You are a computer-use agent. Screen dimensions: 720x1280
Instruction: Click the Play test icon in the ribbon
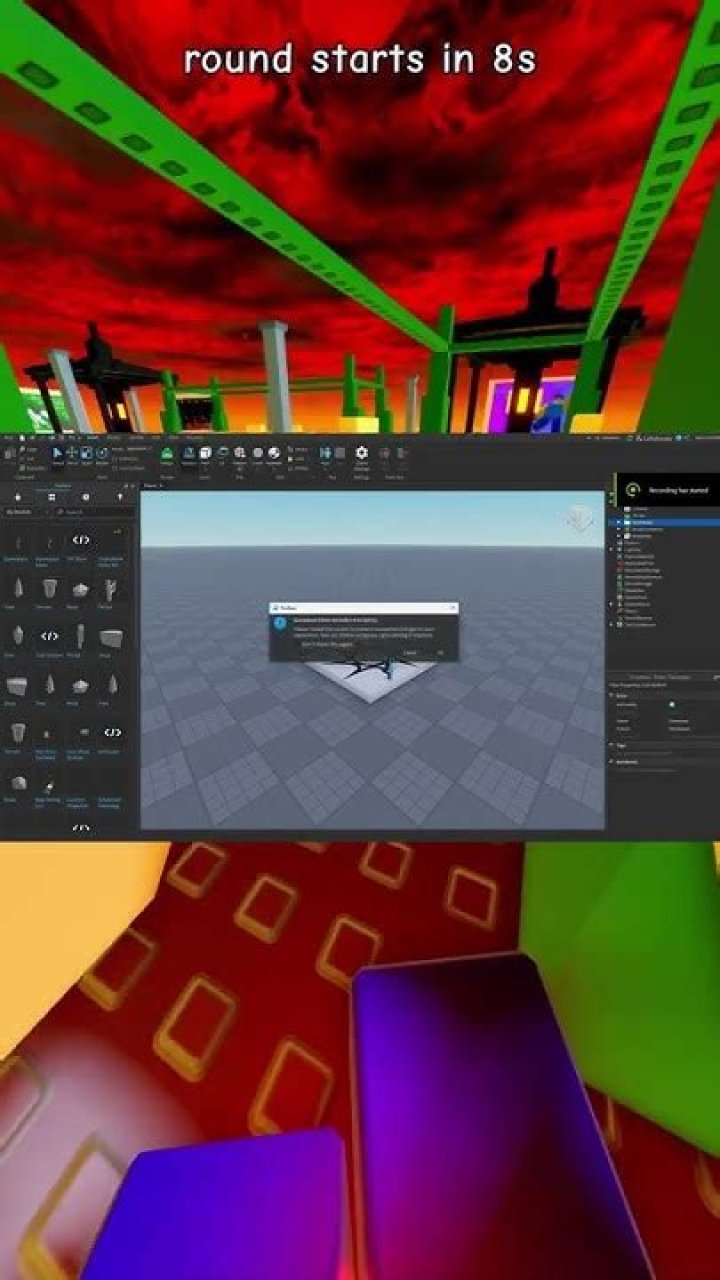coord(326,454)
